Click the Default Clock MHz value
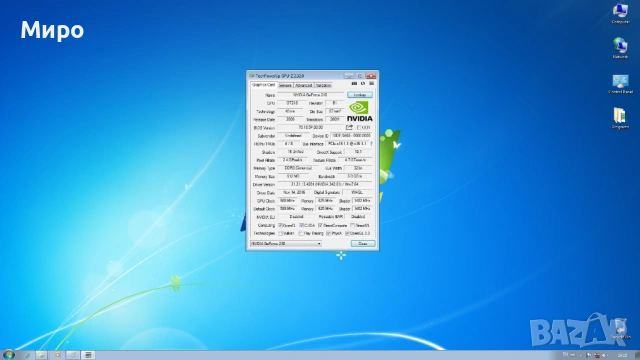 tap(288, 209)
